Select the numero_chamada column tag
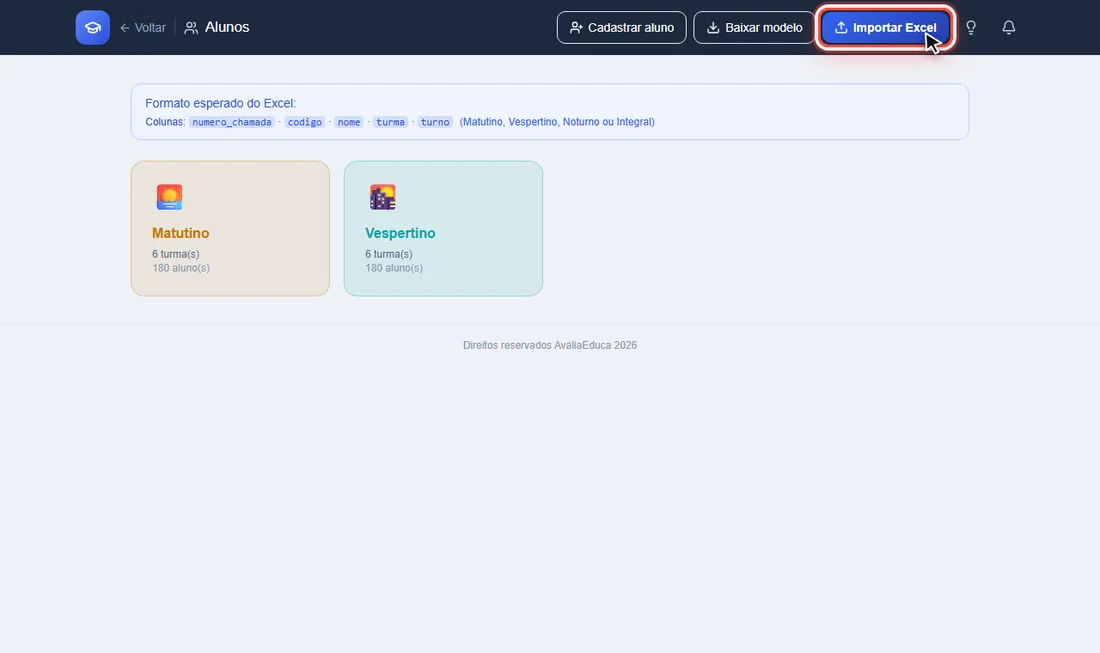Screen dimensions: 1100x653 [232, 122]
